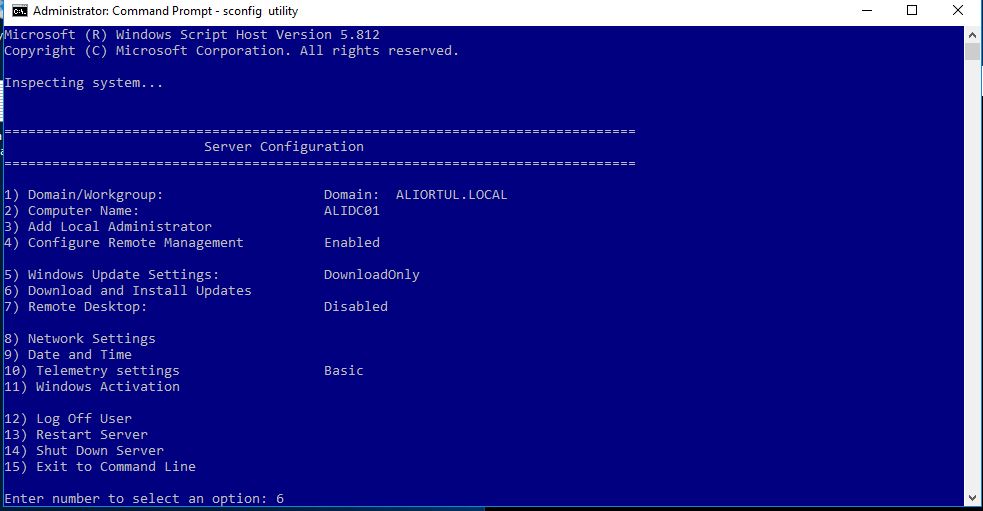Click the vertical scrollbar thumb
Viewport: 983px width, 511px height.
pyautogui.click(x=972, y=53)
